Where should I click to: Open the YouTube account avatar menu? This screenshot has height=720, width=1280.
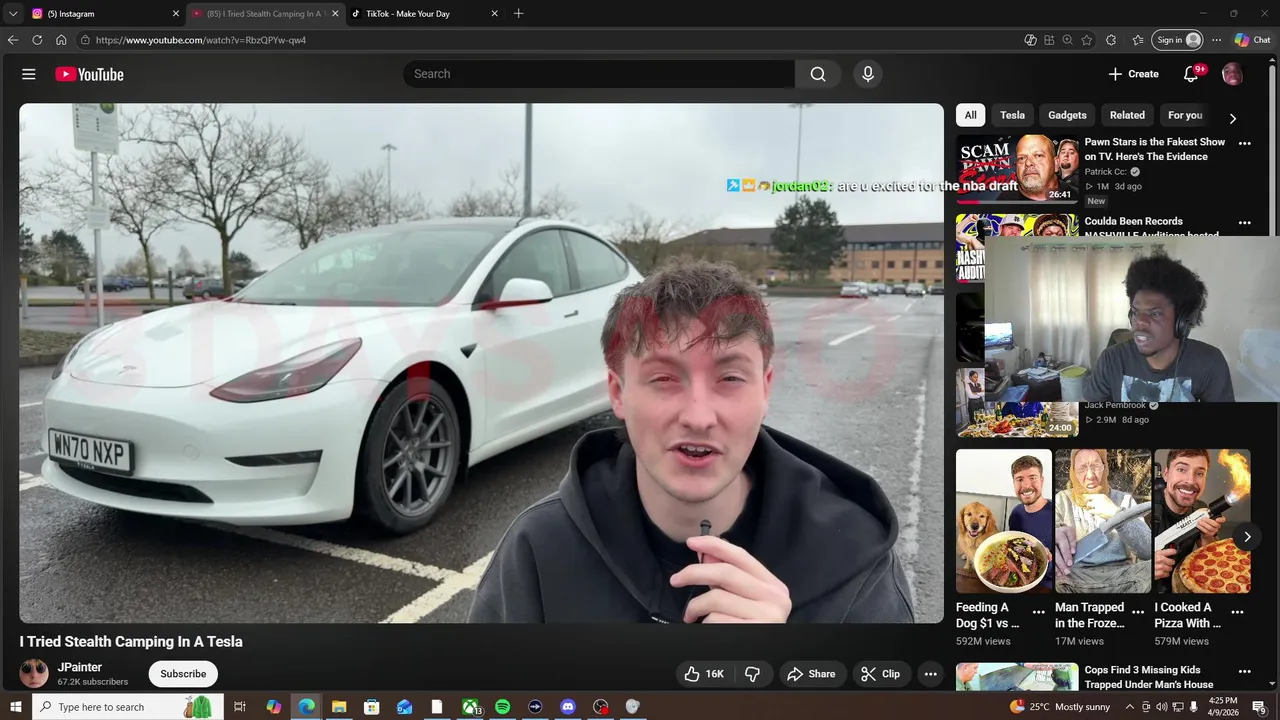[1232, 74]
